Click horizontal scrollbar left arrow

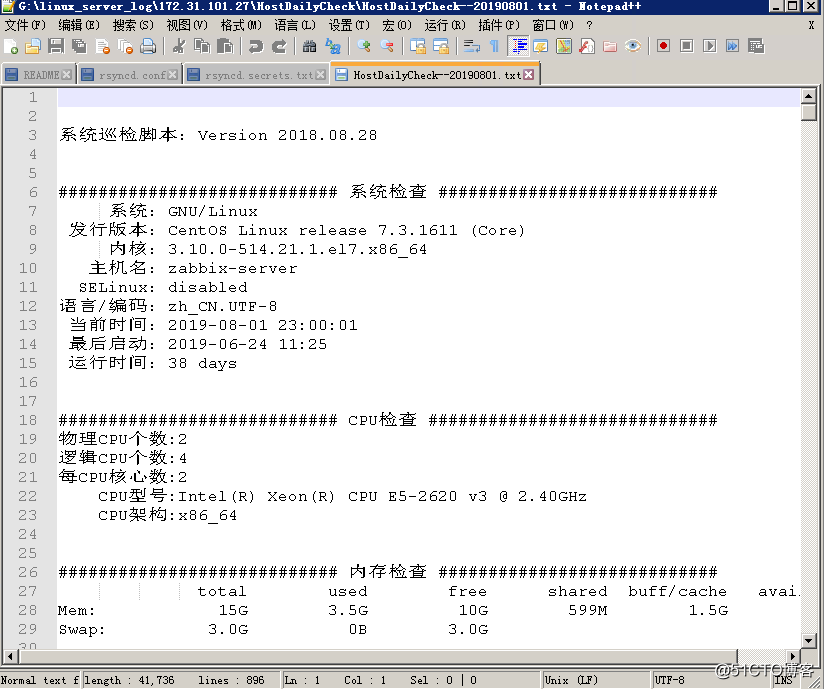11,656
